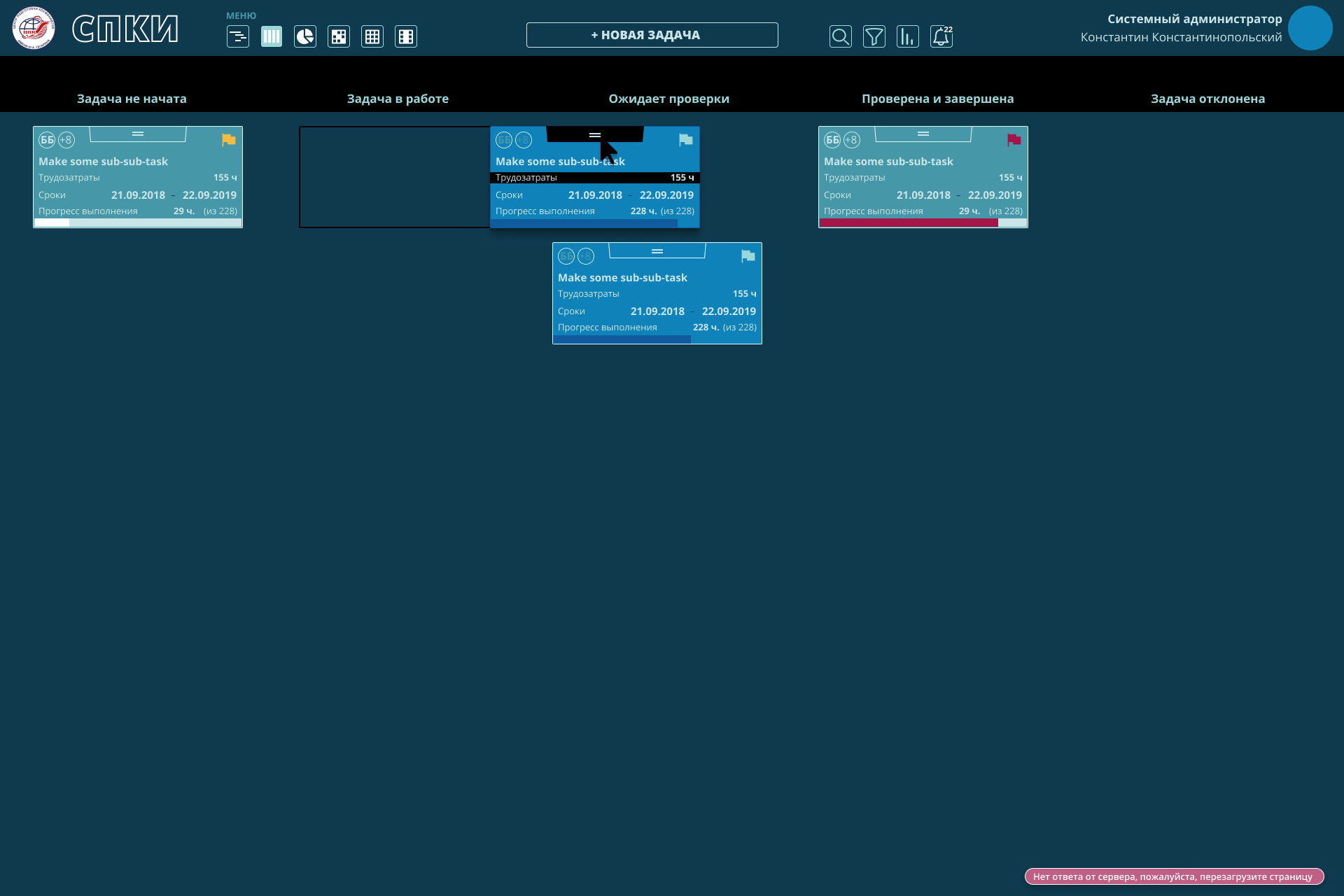Viewport: 1344px width, 896px height.
Task: Select the Задача в работе column header
Action: 398,99
